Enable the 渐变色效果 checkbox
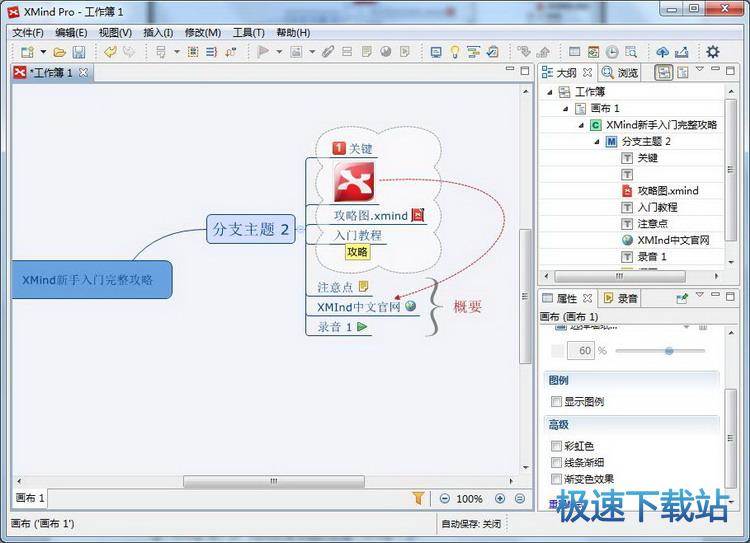The image size is (750, 543). tap(556, 478)
